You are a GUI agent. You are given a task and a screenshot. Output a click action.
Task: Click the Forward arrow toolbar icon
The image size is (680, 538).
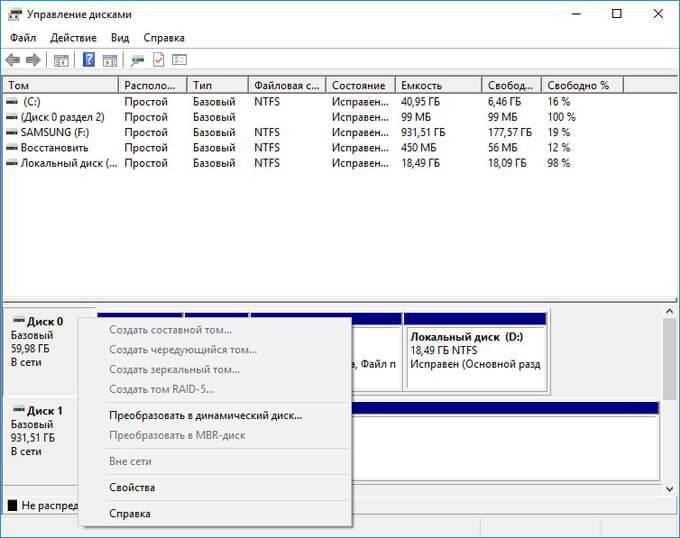[x=33, y=60]
